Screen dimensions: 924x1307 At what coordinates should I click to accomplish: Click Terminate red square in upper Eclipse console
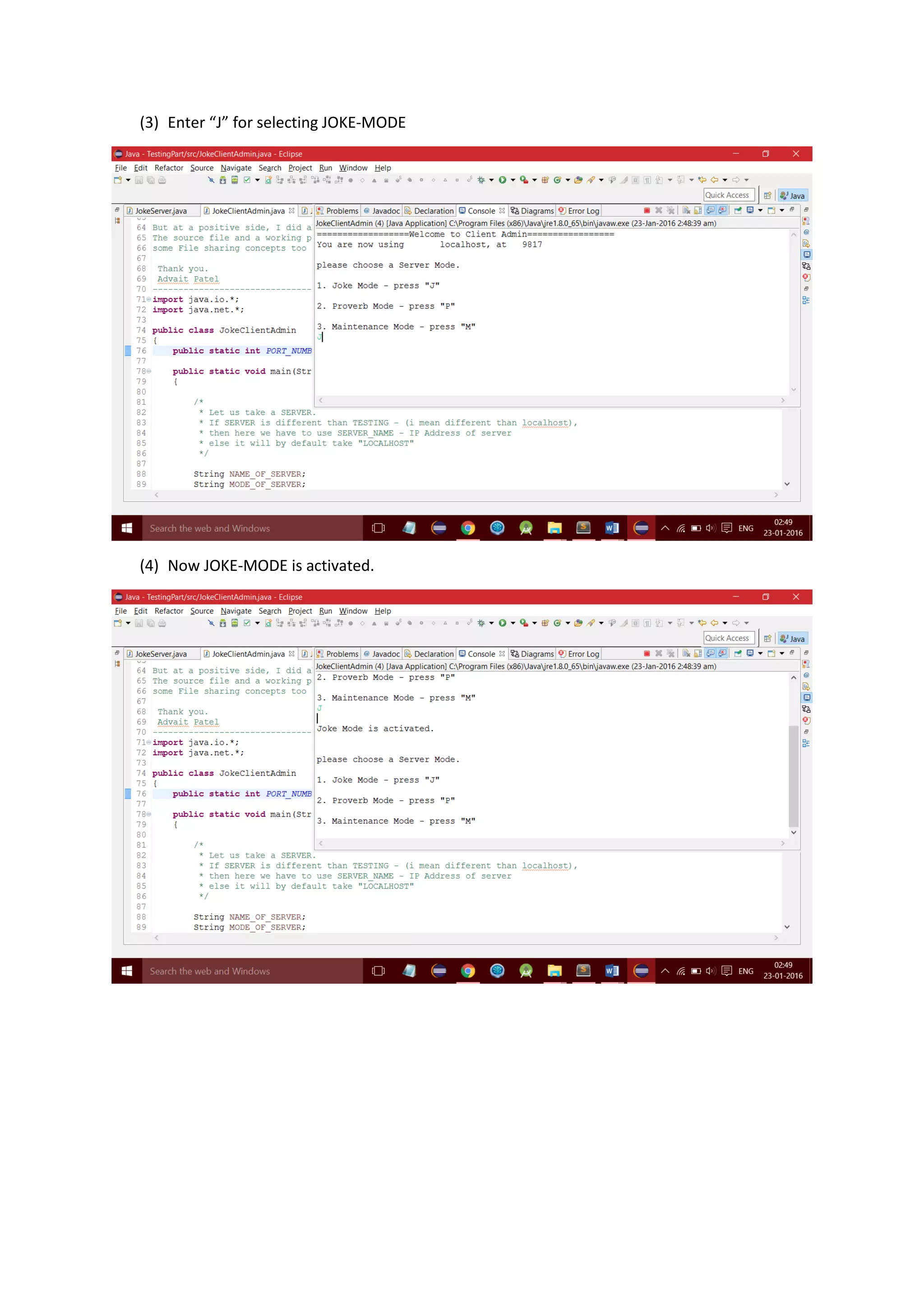click(x=647, y=211)
